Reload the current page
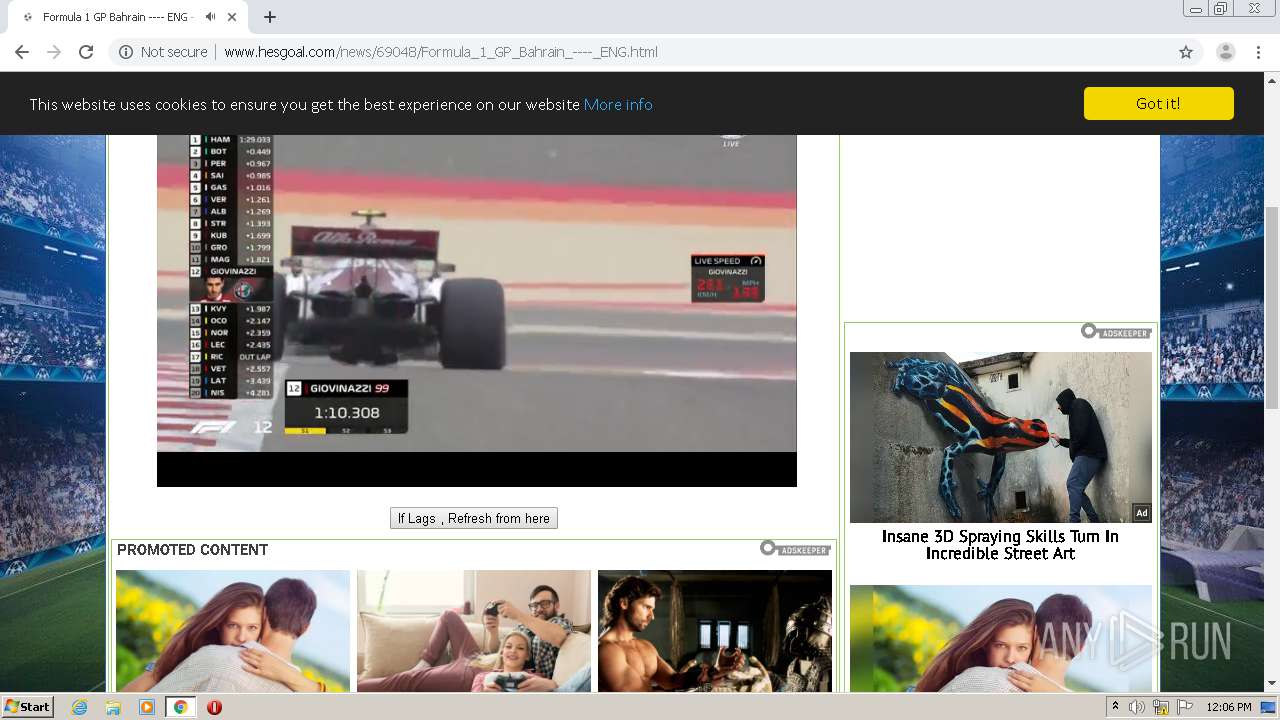 (86, 52)
